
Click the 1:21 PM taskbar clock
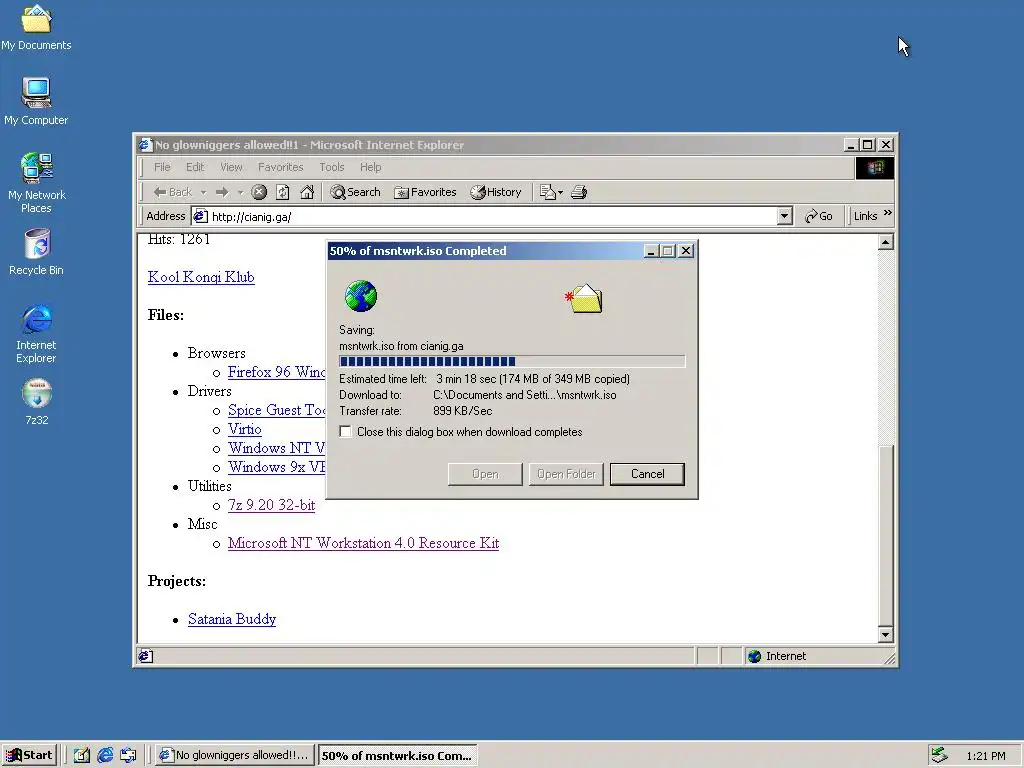click(x=986, y=756)
